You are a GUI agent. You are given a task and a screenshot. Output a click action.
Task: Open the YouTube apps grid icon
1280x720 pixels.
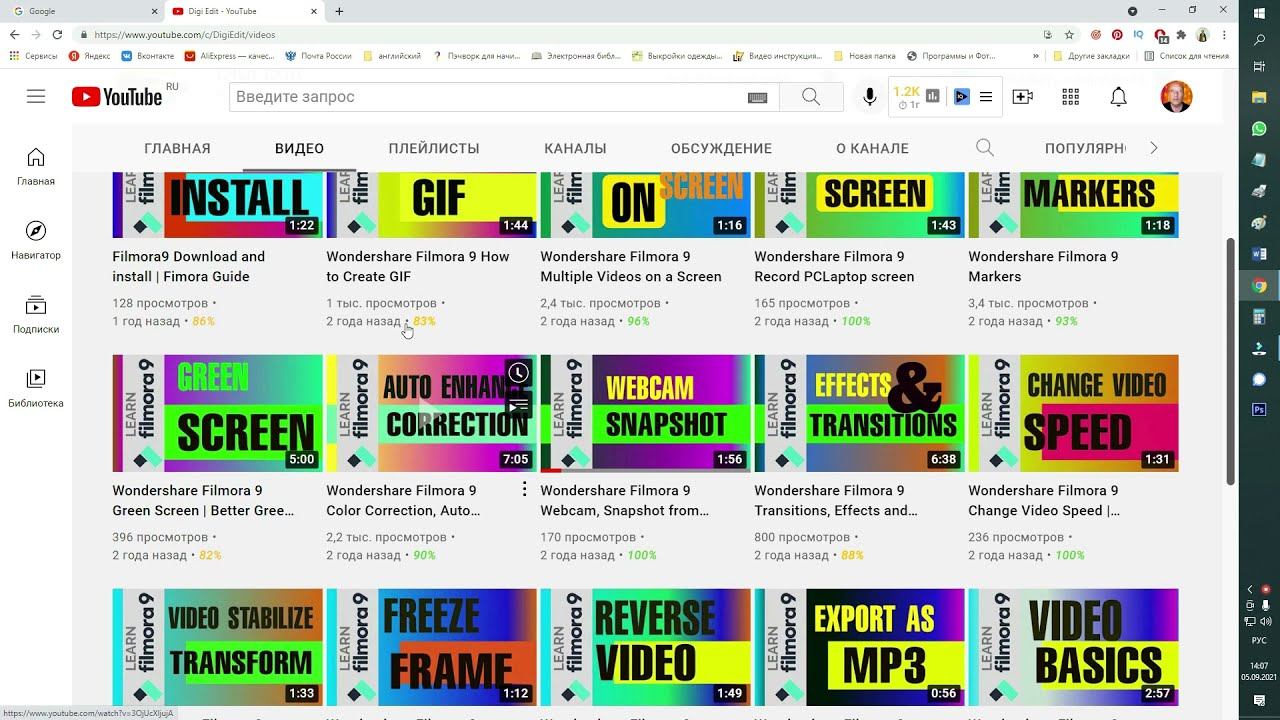click(x=1070, y=97)
